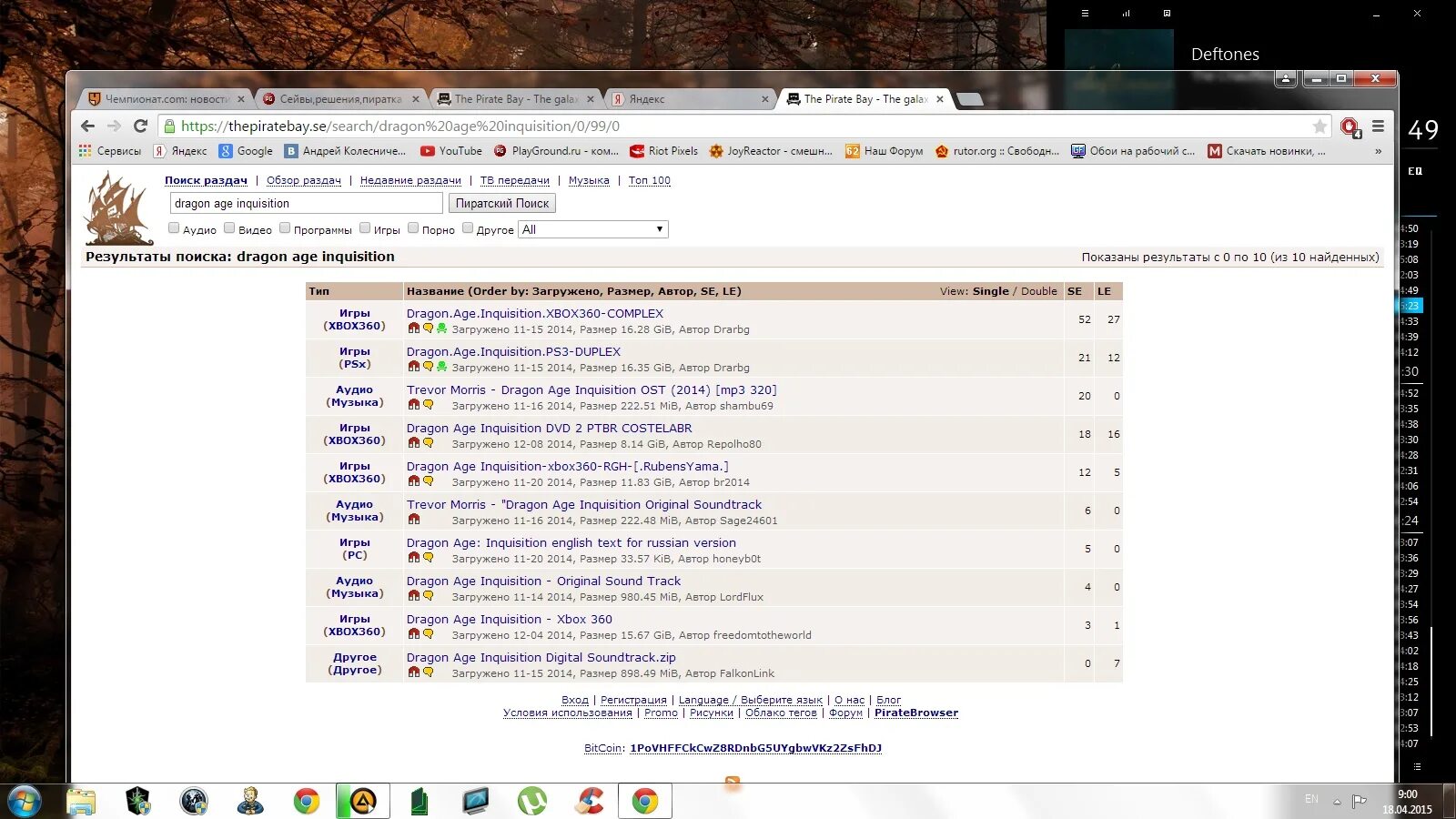Switch to Яндекс tab
The height and width of the screenshot is (819, 1456).
[690, 99]
